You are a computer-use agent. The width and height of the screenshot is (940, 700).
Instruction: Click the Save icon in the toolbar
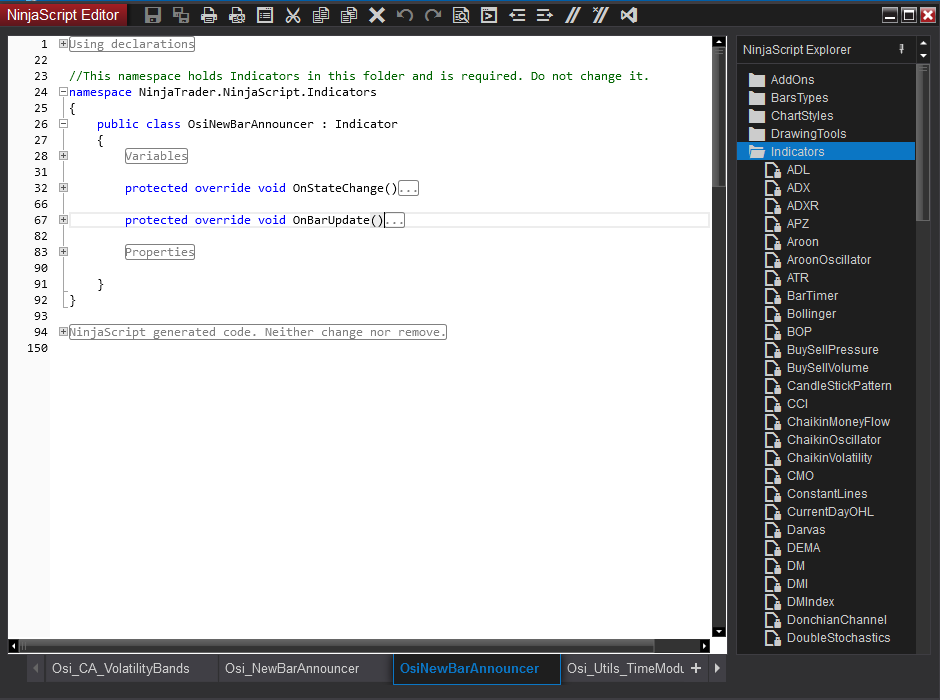point(153,15)
